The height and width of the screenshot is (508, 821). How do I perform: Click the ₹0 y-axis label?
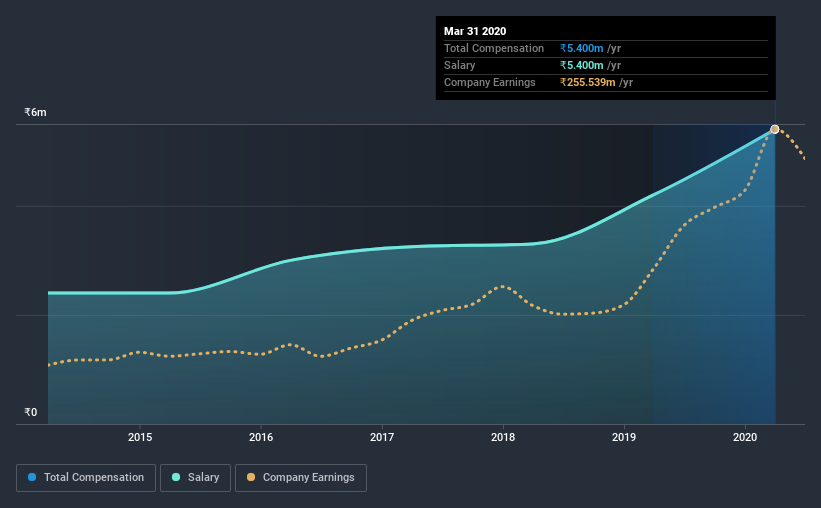[30, 412]
